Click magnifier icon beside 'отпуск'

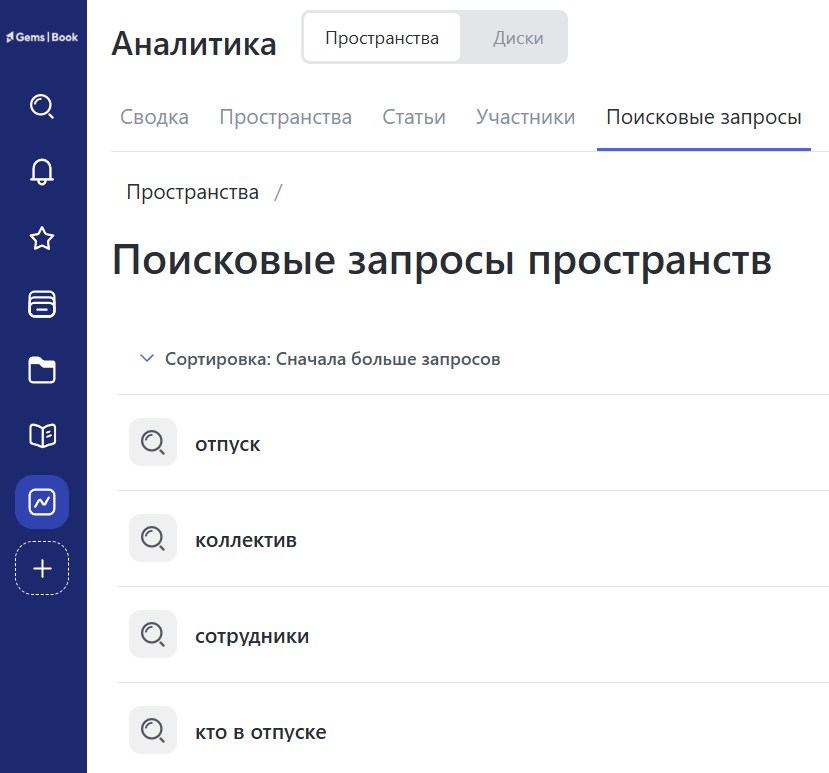[153, 442]
